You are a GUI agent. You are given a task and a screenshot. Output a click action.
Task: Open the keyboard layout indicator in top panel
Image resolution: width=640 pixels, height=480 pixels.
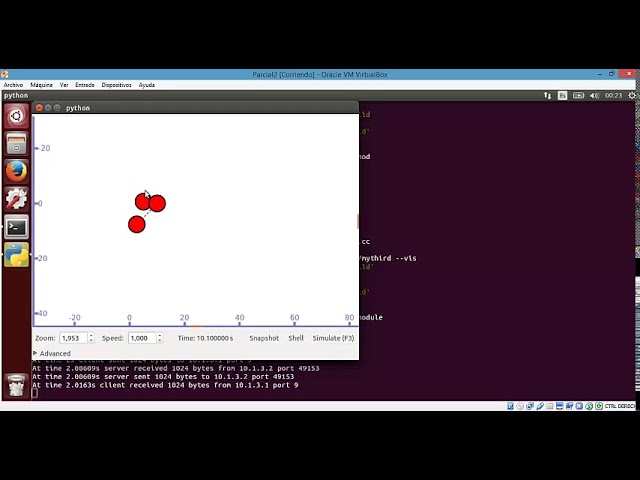[562, 96]
